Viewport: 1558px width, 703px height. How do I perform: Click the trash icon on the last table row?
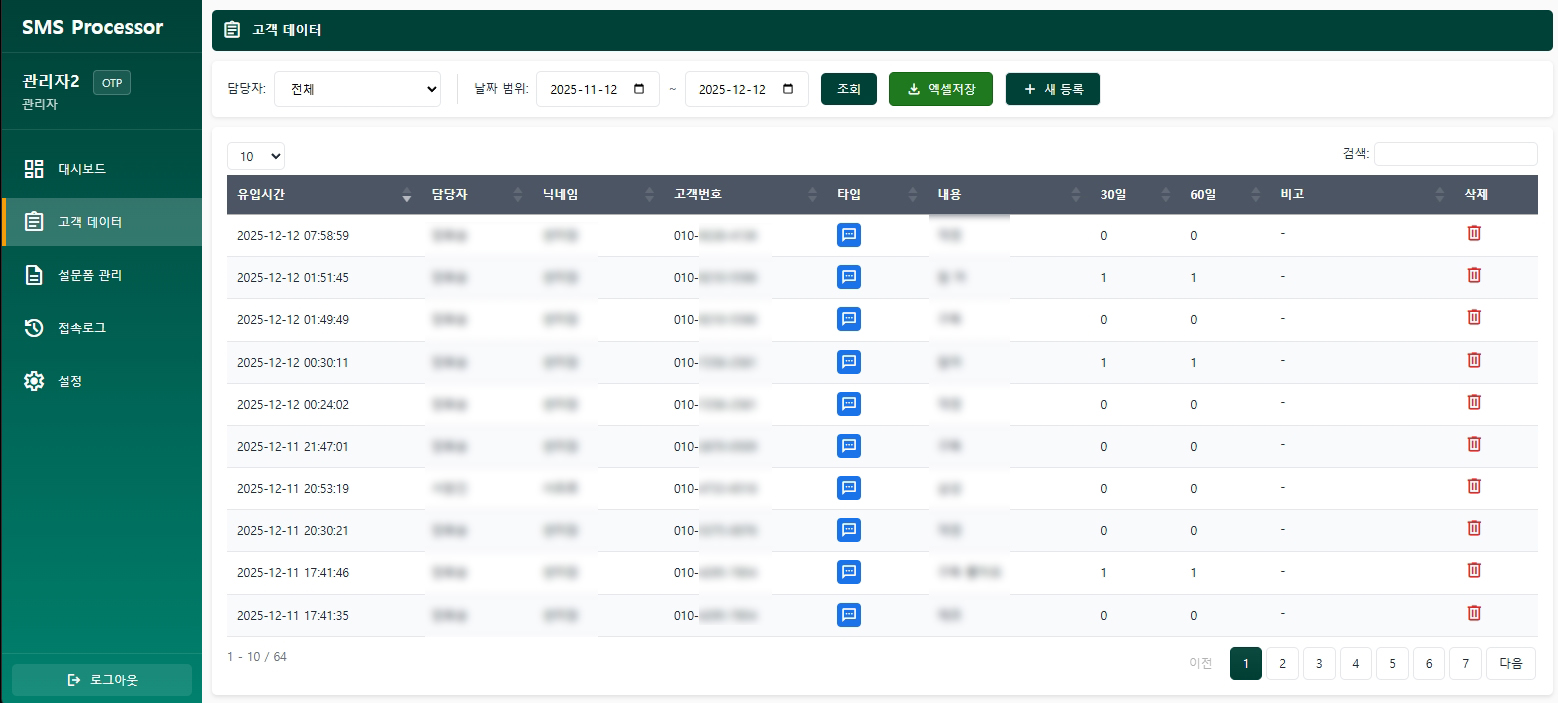pyautogui.click(x=1474, y=613)
